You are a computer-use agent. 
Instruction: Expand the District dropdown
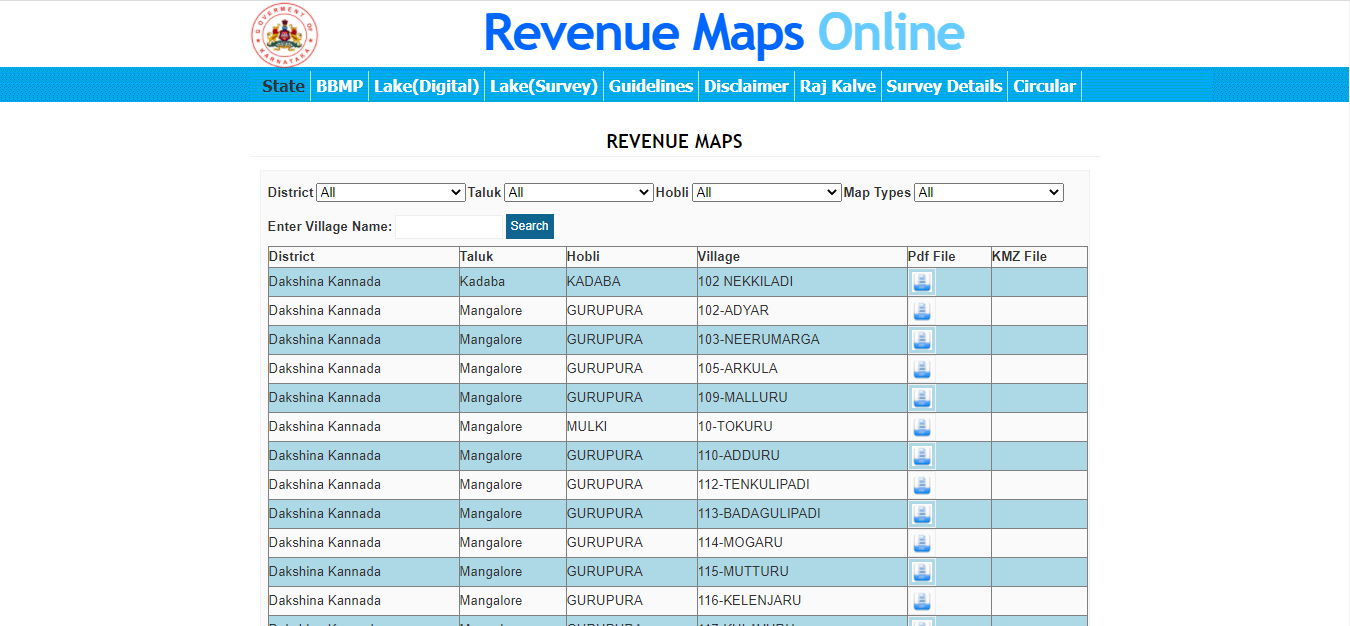coord(390,192)
